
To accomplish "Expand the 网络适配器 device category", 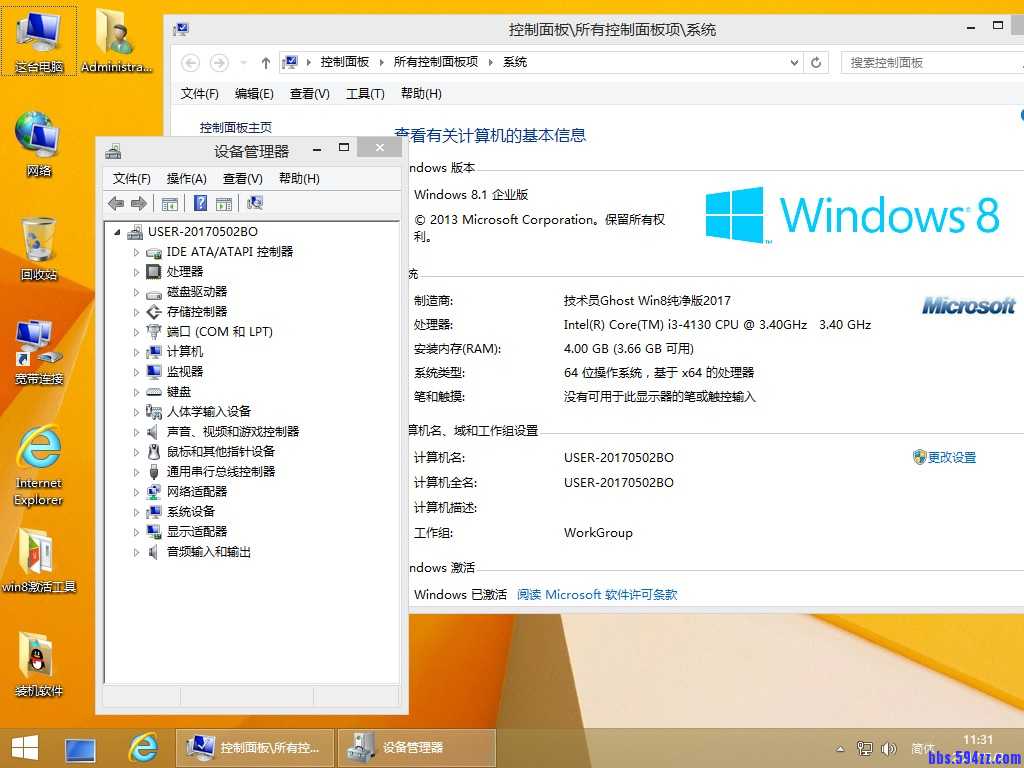I will (135, 491).
